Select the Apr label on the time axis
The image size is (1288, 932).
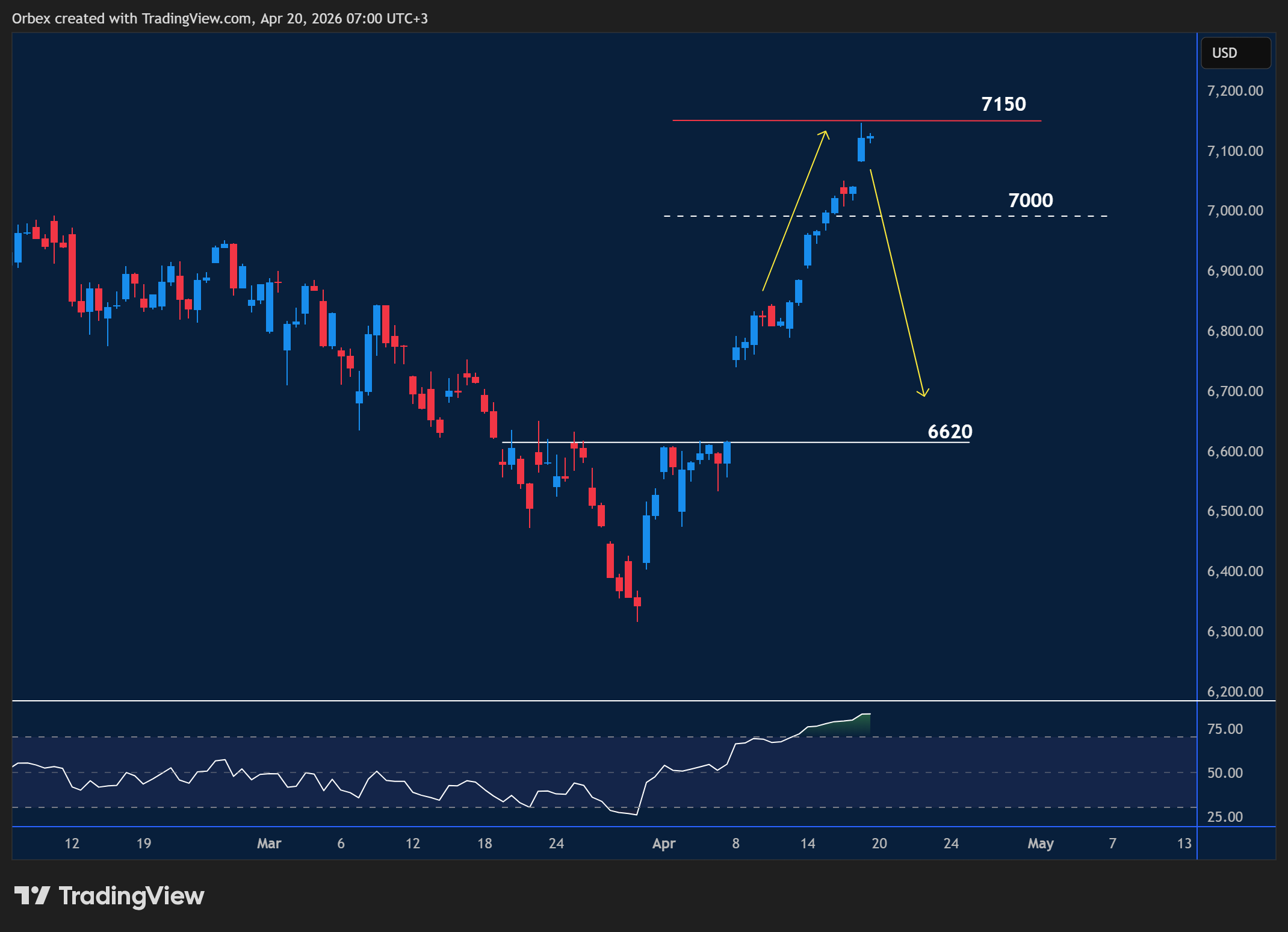664,843
